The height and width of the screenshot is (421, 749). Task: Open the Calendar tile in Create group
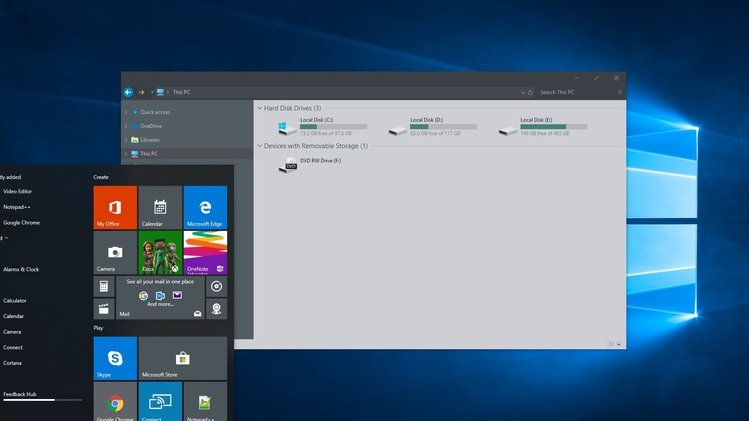pyautogui.click(x=160, y=207)
